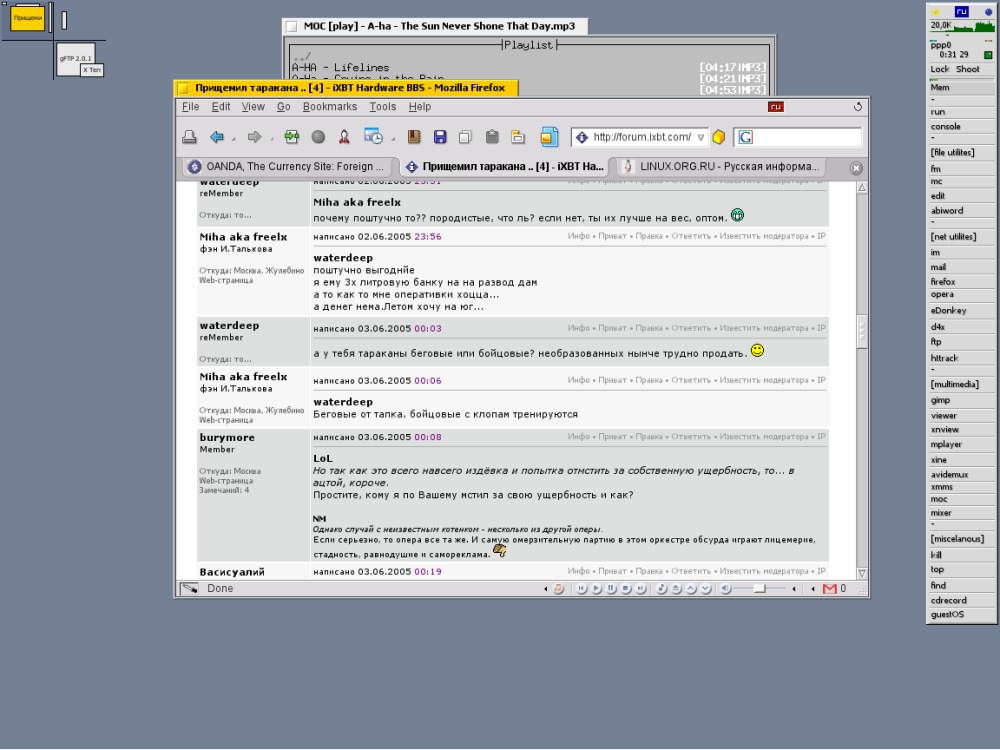This screenshot has height=750, width=1000.
Task: Go back with the blue arrow
Action: [x=217, y=137]
